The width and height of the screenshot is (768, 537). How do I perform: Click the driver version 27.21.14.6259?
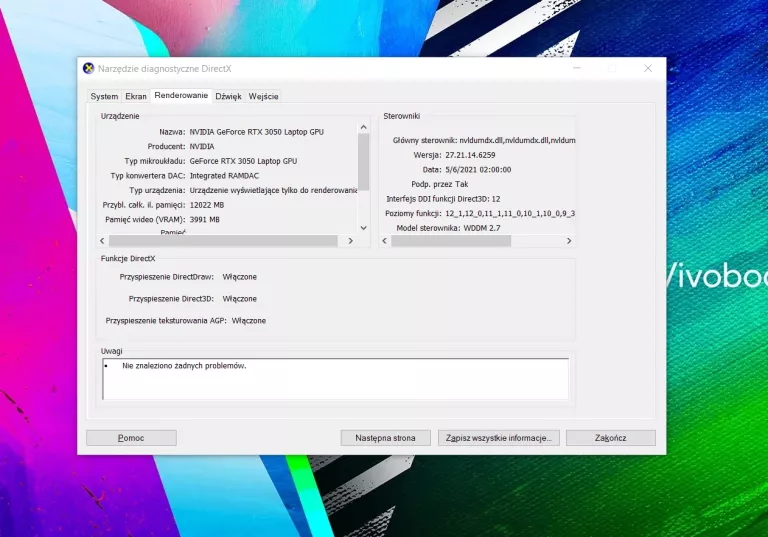coord(470,155)
